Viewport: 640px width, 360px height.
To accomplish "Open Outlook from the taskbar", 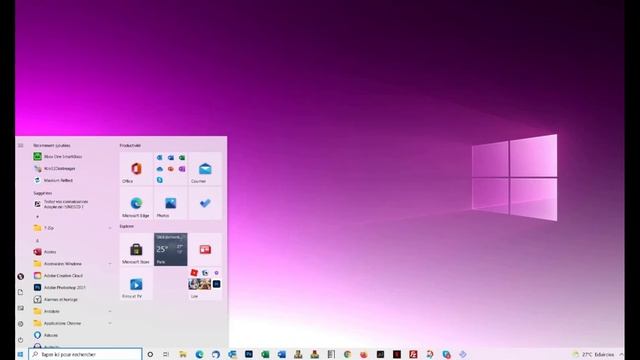I will coord(232,354).
